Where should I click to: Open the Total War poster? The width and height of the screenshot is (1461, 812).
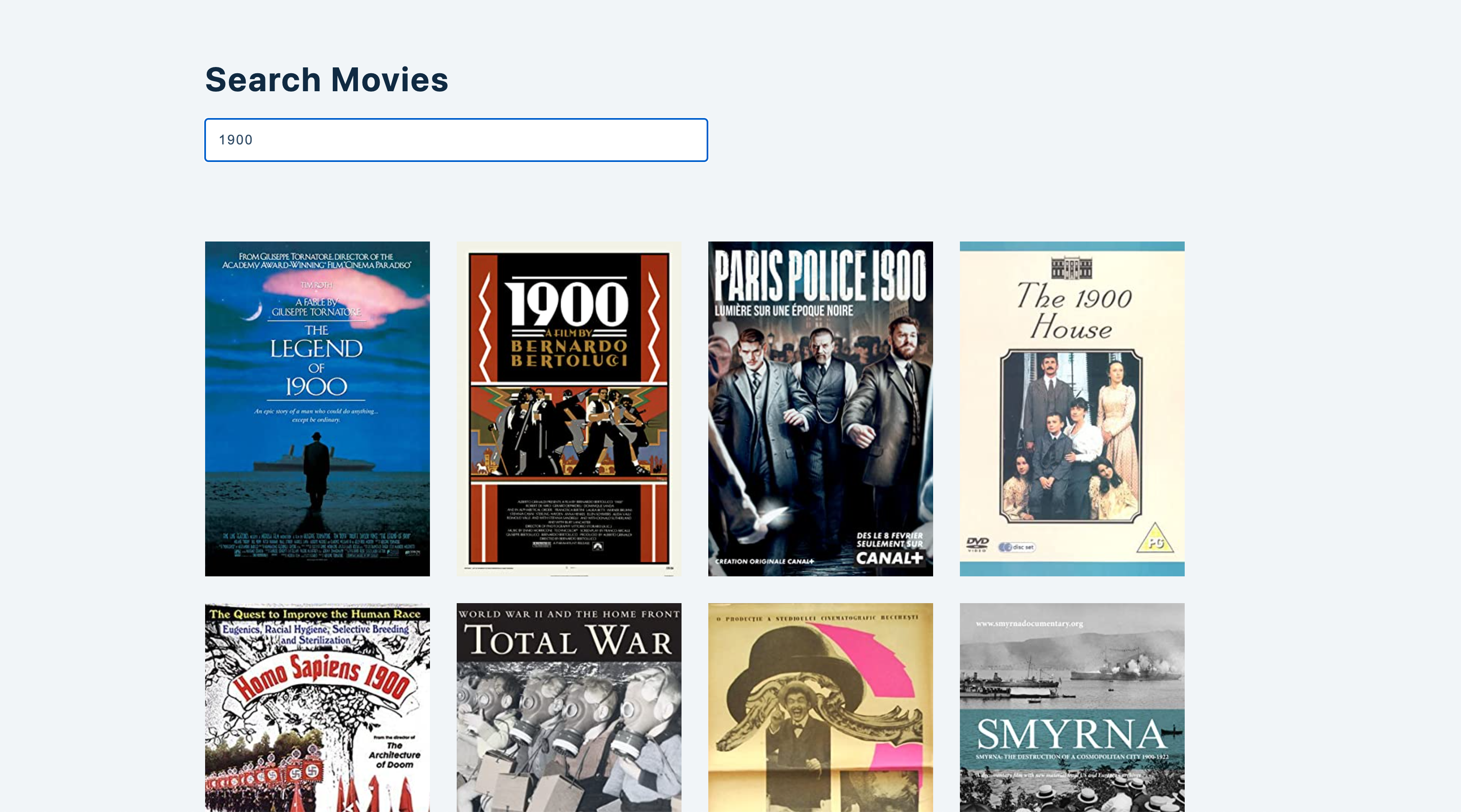(x=569, y=708)
